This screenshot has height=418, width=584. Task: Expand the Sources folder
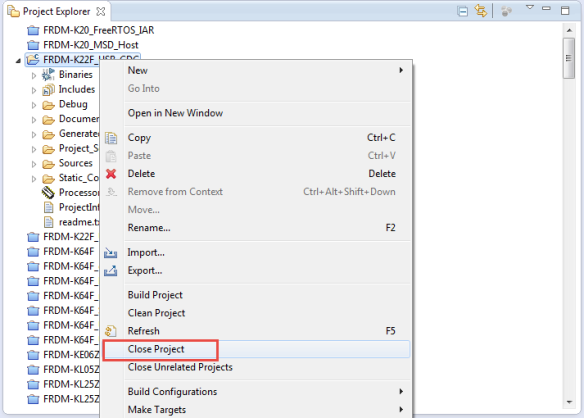34,164
